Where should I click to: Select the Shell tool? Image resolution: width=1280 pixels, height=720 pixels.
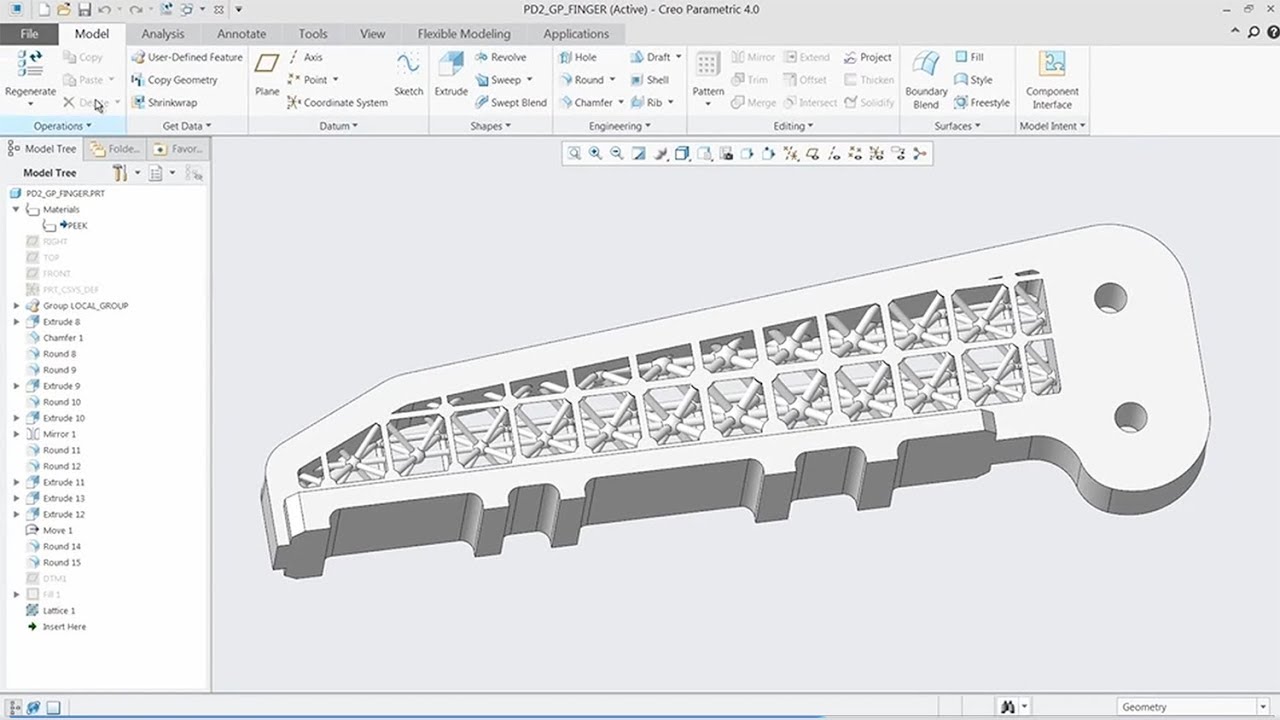649,80
